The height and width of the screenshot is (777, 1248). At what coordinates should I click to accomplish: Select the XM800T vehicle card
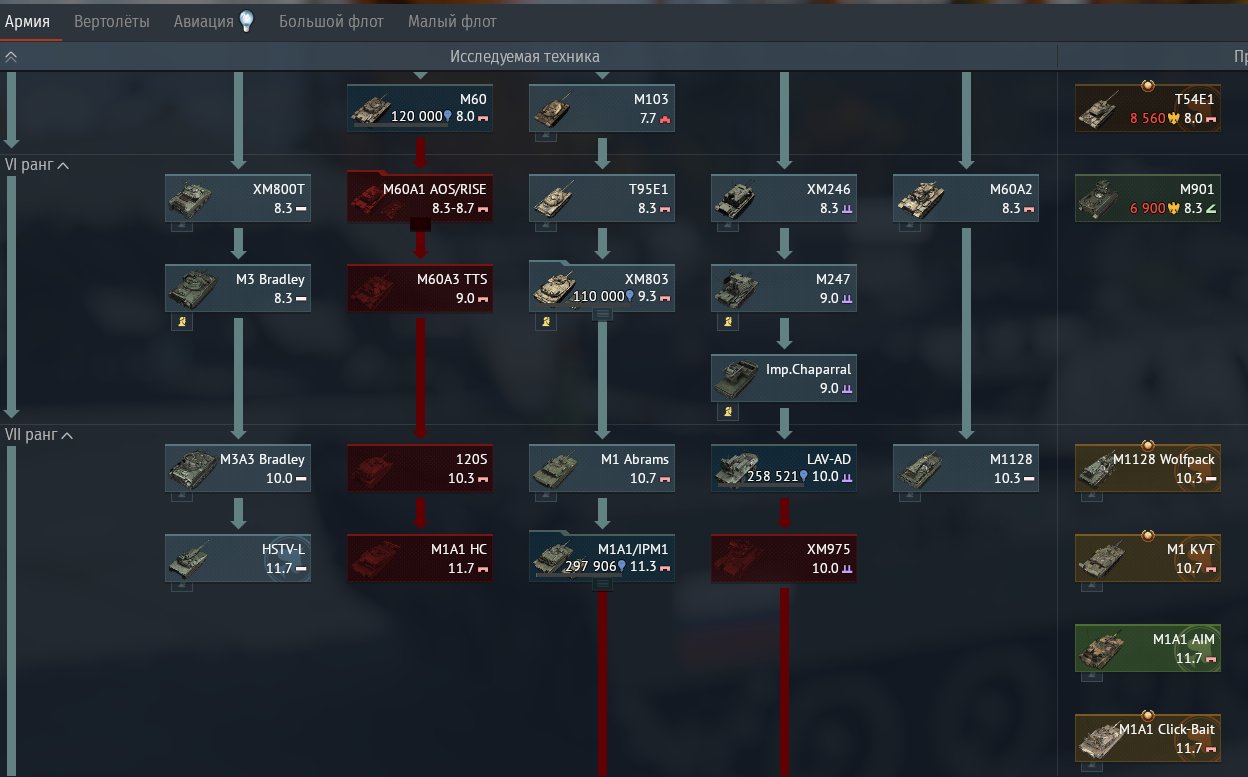point(238,197)
